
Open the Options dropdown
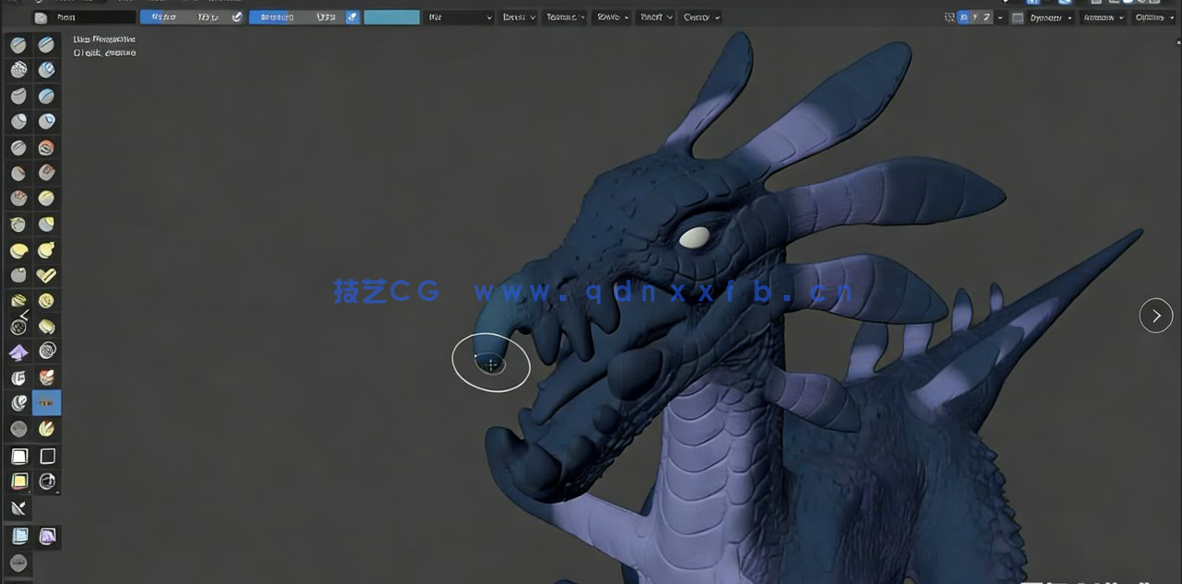point(1157,17)
